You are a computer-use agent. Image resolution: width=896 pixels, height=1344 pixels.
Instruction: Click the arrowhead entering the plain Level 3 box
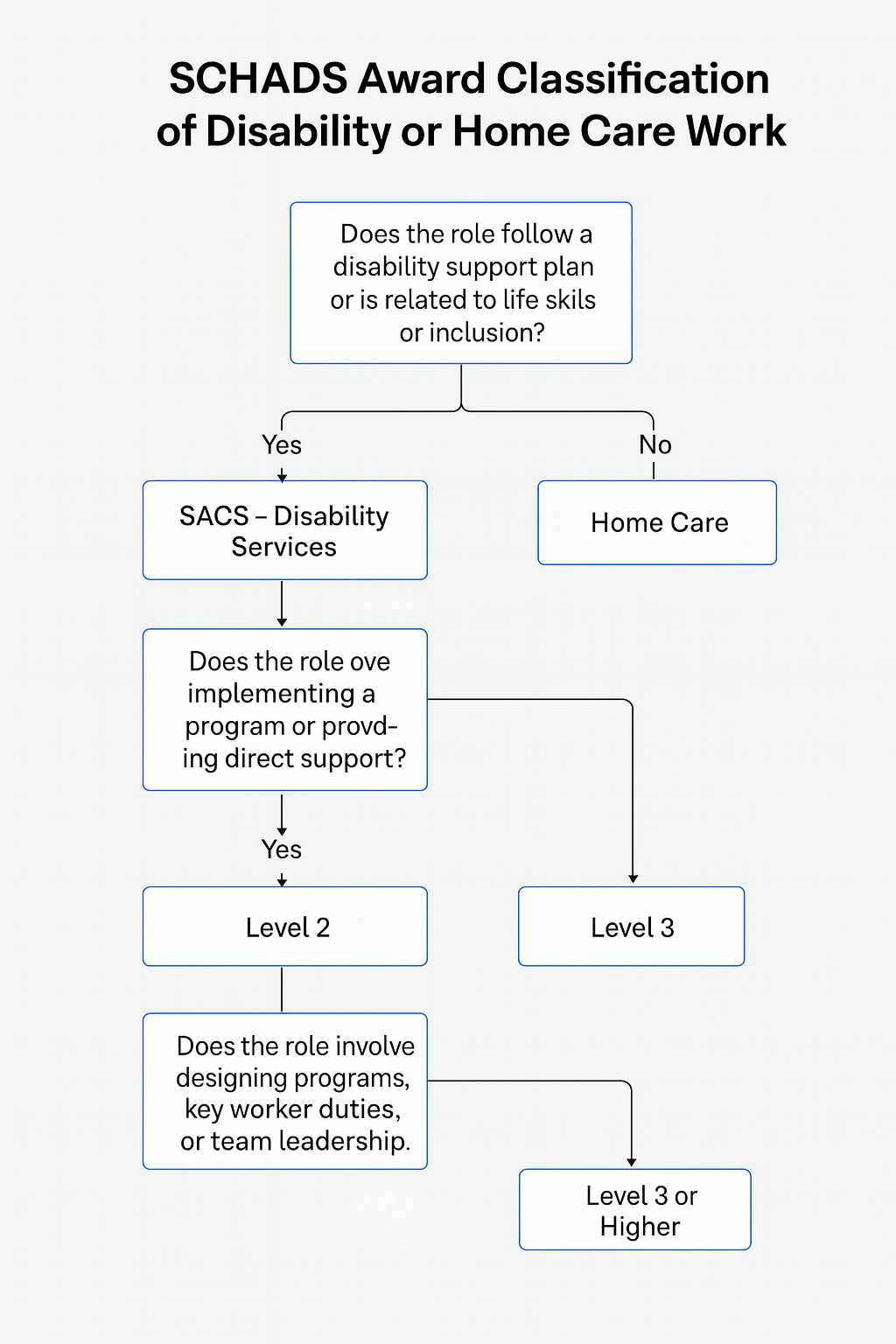tap(633, 879)
